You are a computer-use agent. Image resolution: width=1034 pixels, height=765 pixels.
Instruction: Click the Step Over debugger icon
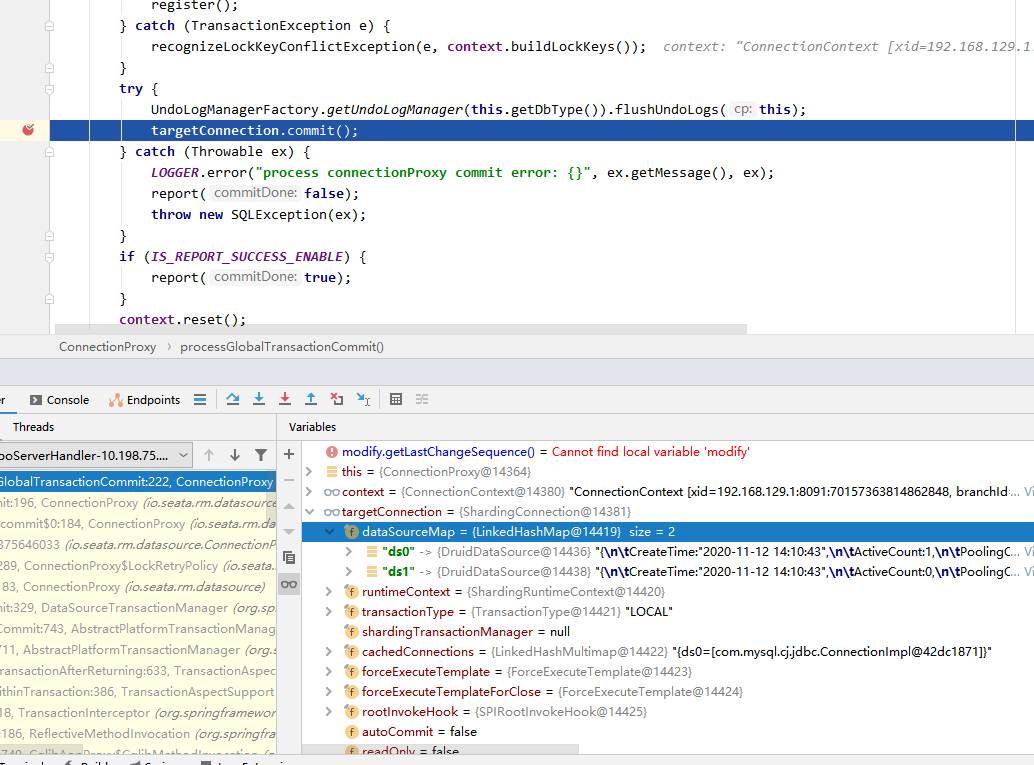[233, 399]
